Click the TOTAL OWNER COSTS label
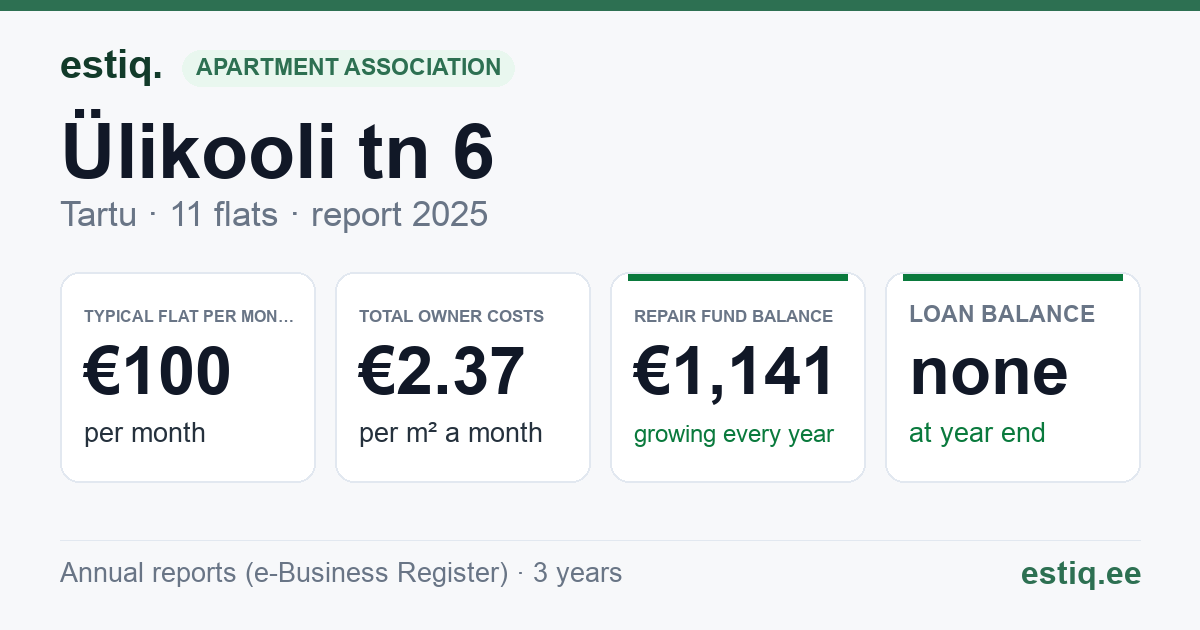This screenshot has height=630, width=1200. [x=452, y=316]
